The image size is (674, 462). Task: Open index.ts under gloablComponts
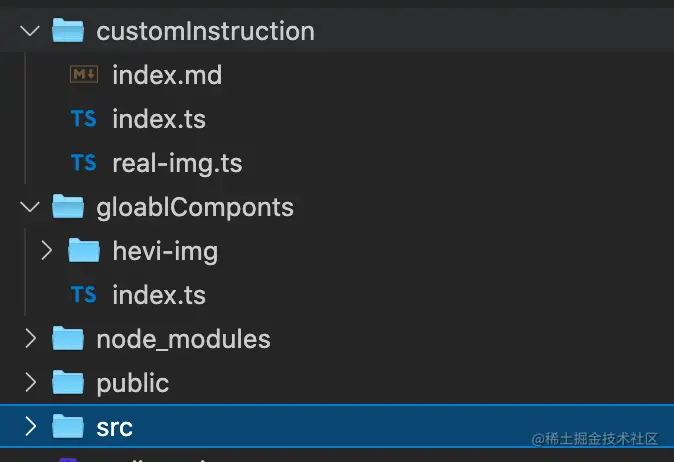pyautogui.click(x=159, y=295)
